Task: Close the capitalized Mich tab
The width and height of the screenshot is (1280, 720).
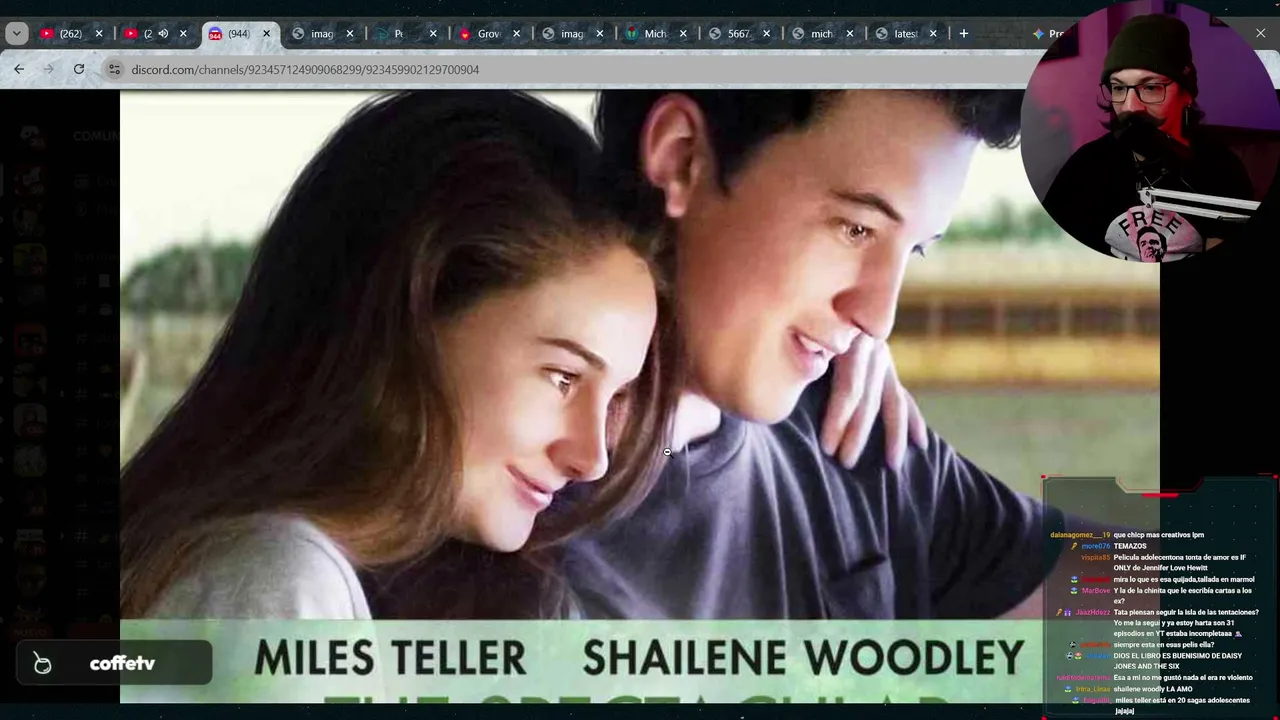Action: click(x=683, y=33)
